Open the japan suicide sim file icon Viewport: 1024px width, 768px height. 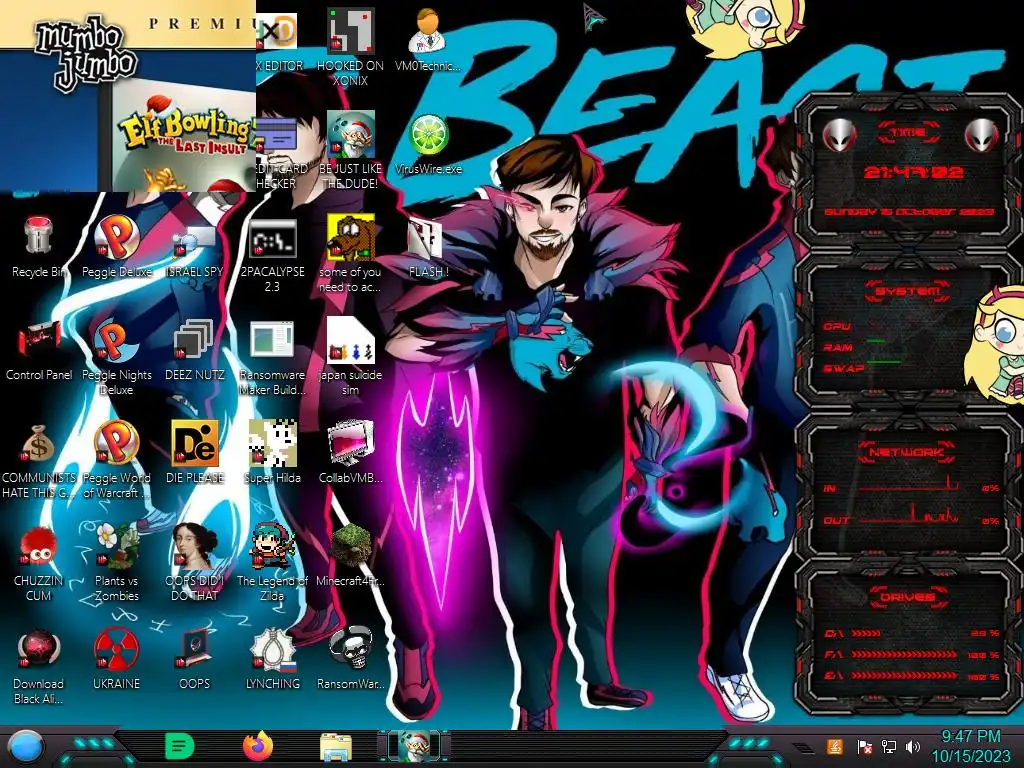coord(351,358)
